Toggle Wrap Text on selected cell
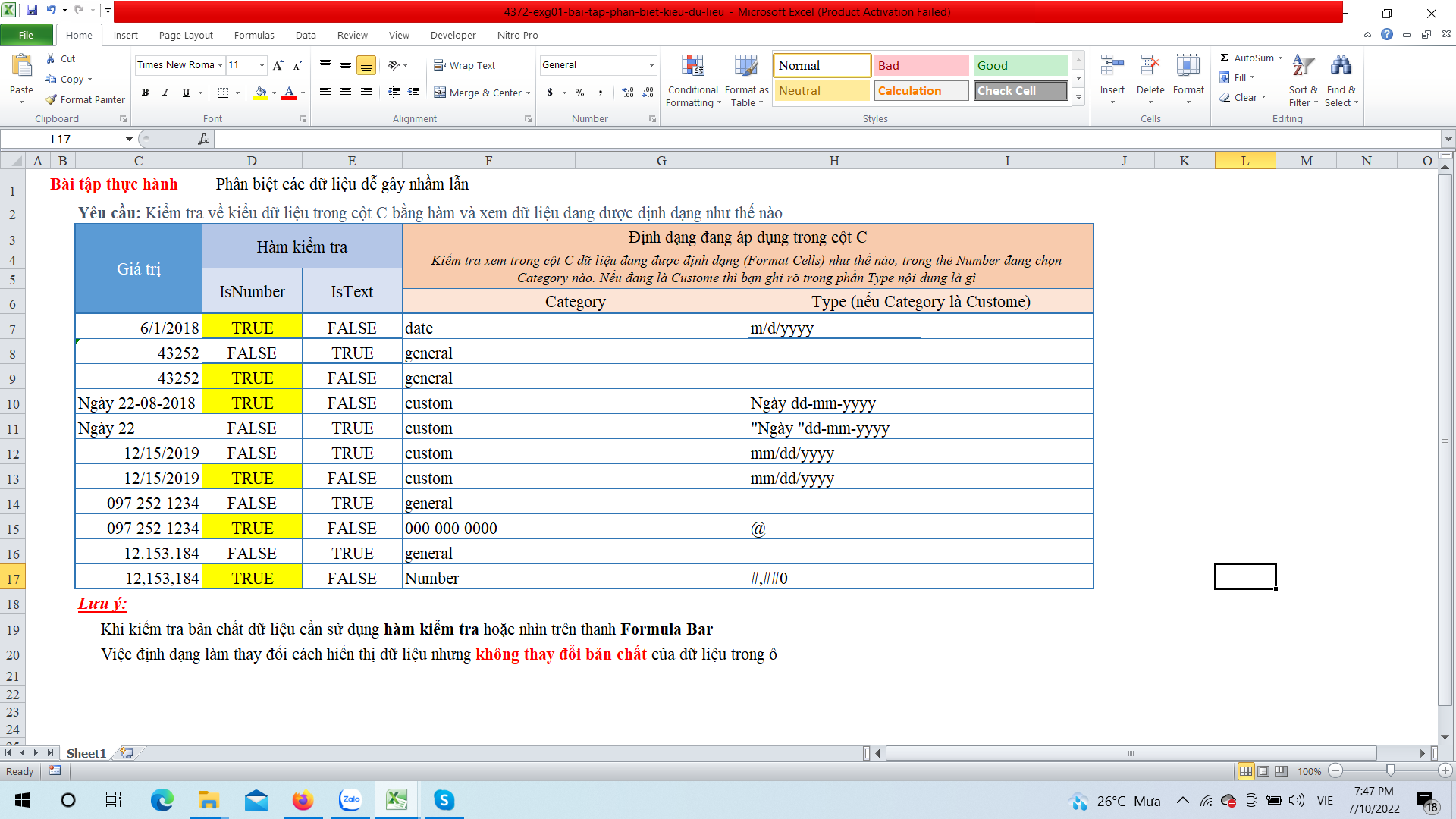Screen dimensions: 1456x819 (x=464, y=65)
